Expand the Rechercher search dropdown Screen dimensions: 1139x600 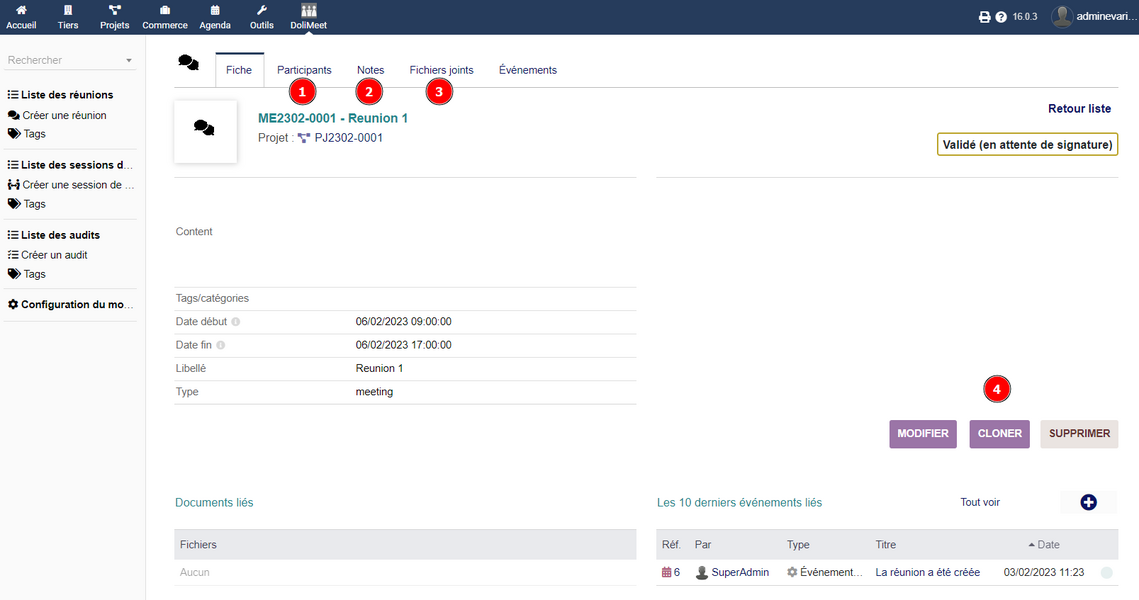129,61
